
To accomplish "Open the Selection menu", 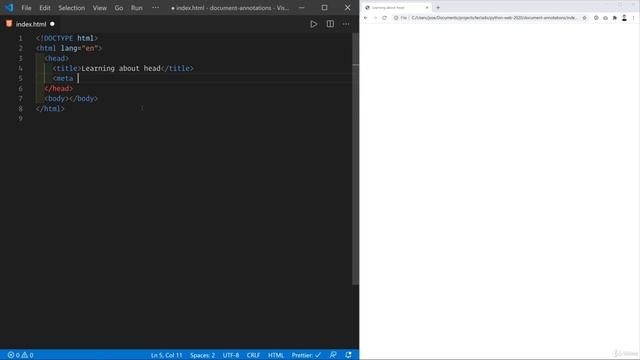I will click(71, 8).
